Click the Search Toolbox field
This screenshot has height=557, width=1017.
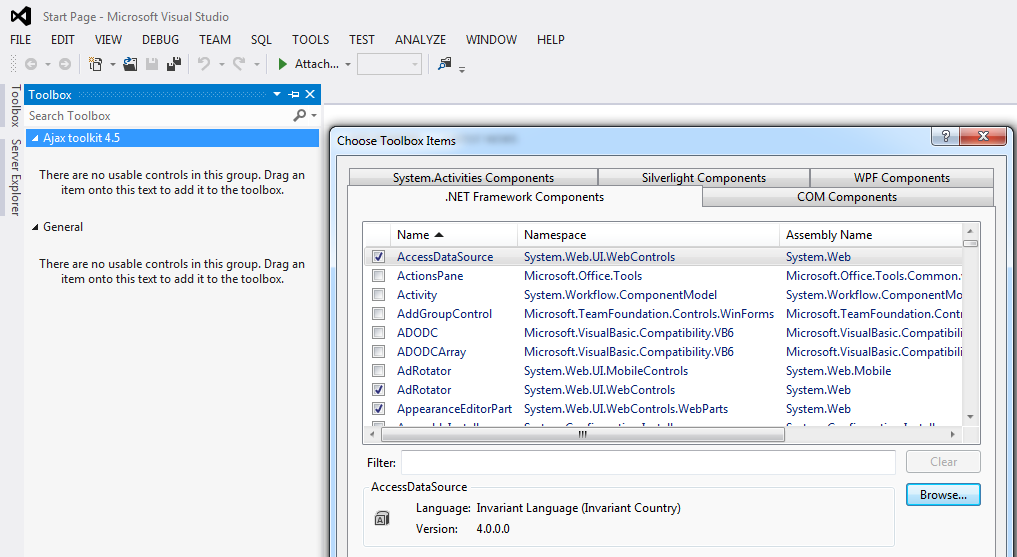(x=159, y=115)
